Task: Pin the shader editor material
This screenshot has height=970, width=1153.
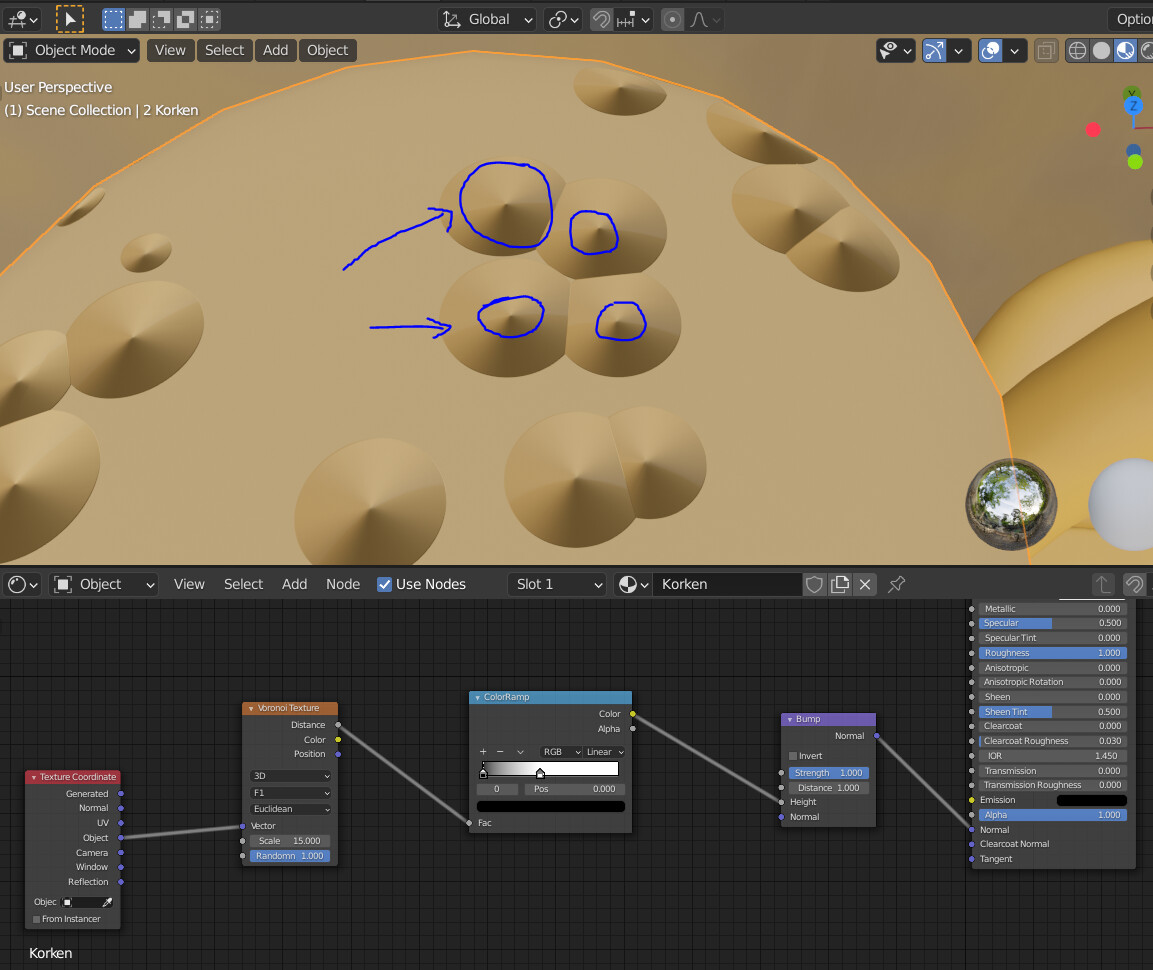Action: [896, 584]
